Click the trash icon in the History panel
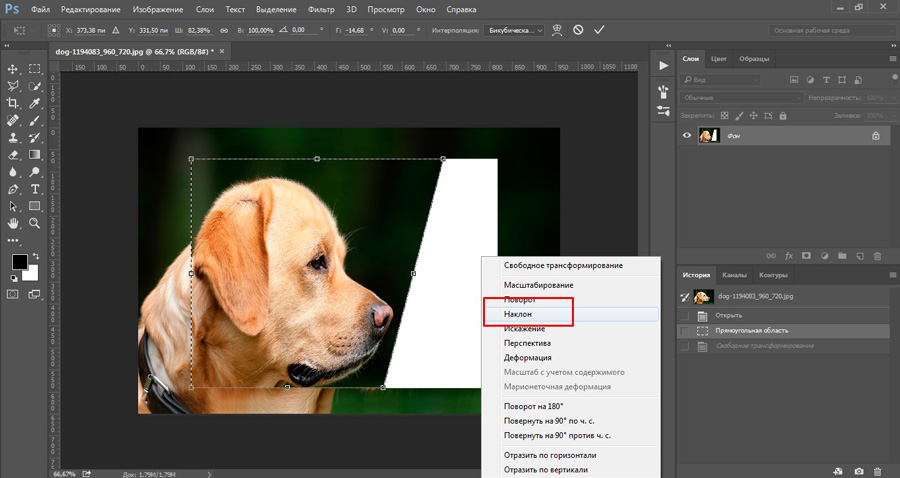This screenshot has height=478, width=900. point(878,470)
